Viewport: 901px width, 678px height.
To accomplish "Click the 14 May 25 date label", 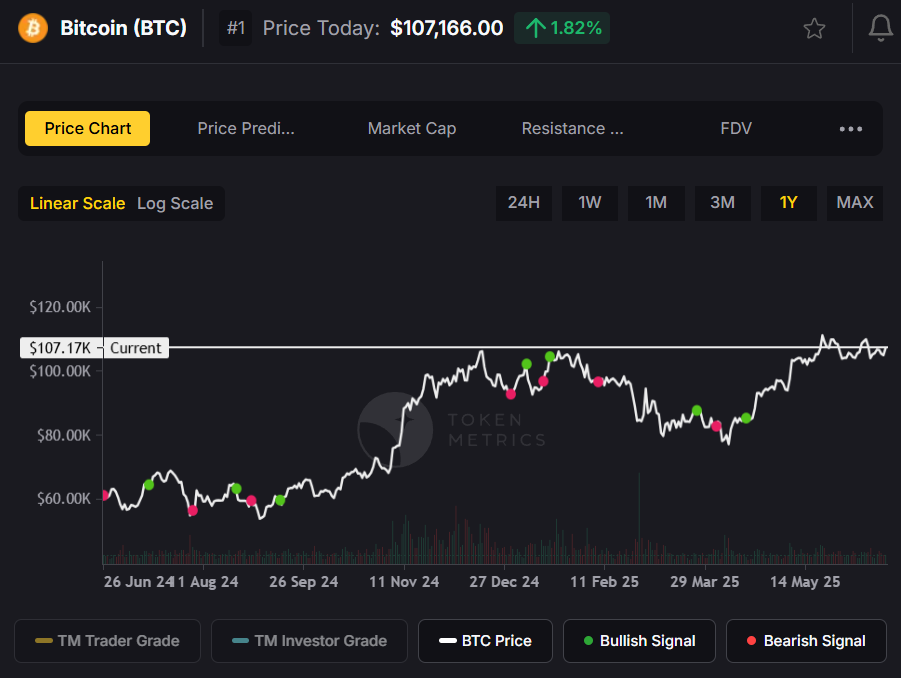I will pyautogui.click(x=805, y=582).
